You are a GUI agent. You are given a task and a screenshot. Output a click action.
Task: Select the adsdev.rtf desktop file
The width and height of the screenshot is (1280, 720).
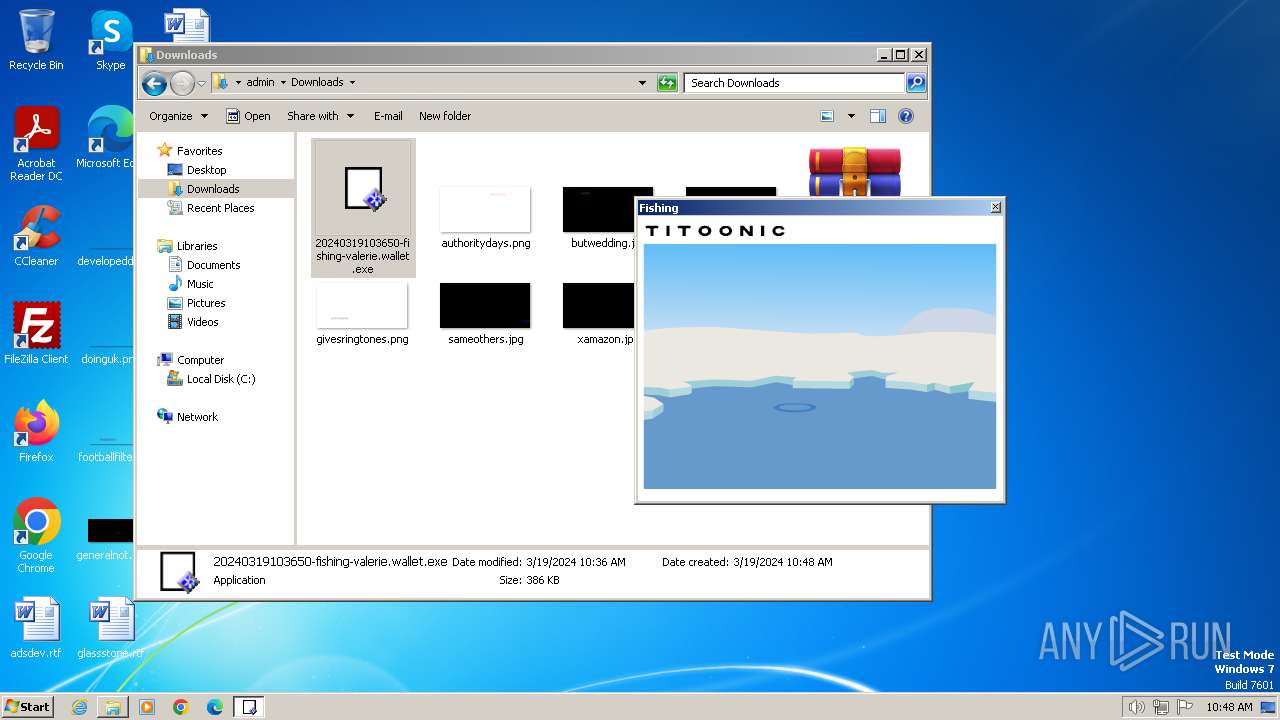(x=36, y=628)
